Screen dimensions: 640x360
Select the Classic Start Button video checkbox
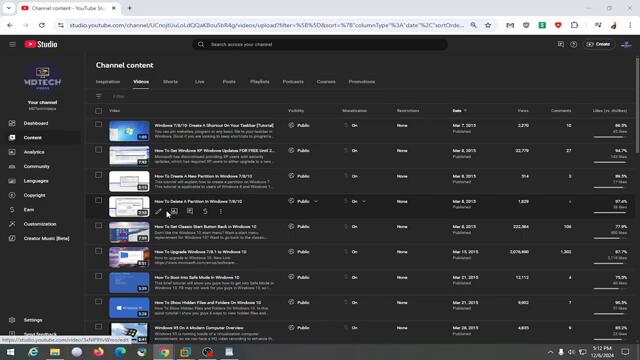99,226
